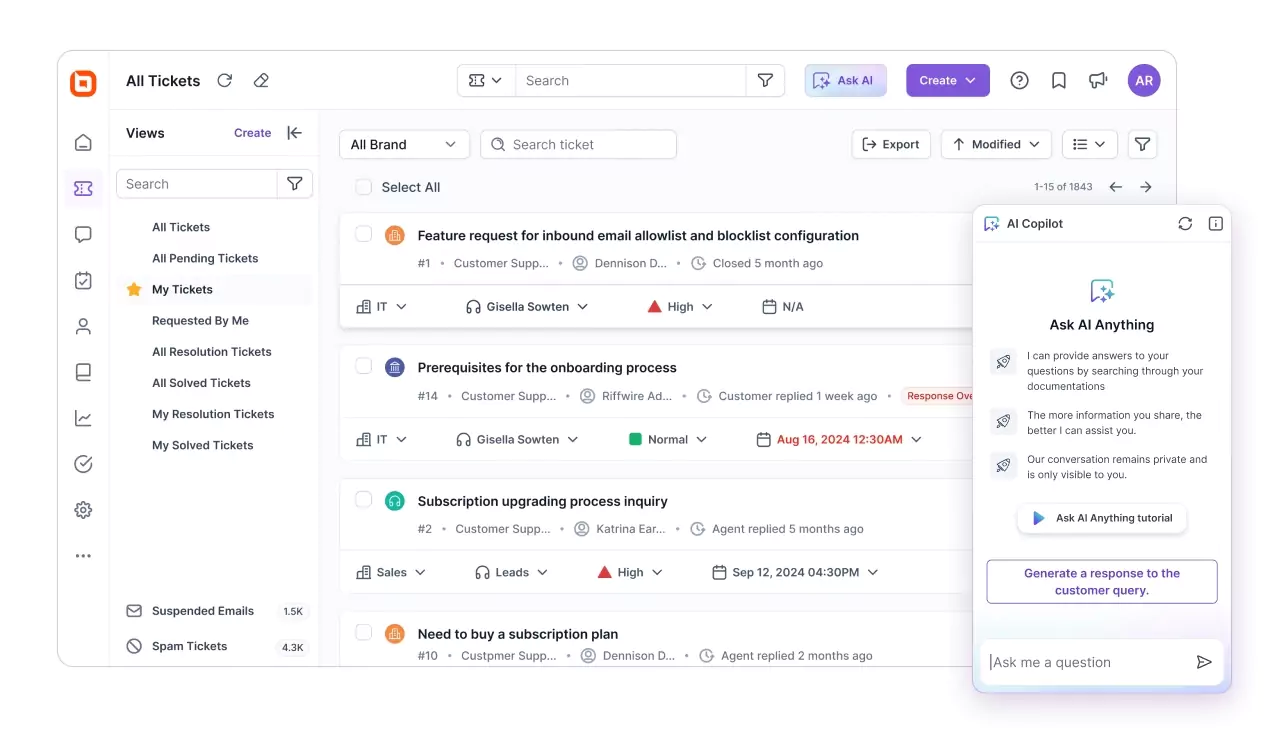Screen dimensions: 1275x730
Task: Click Generate a response to customer query
Action: [x=1101, y=581]
